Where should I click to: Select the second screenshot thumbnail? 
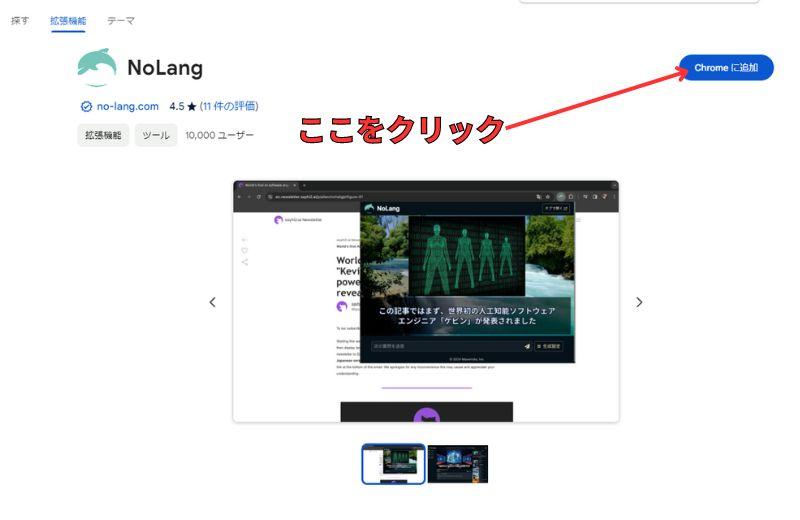[x=458, y=464]
